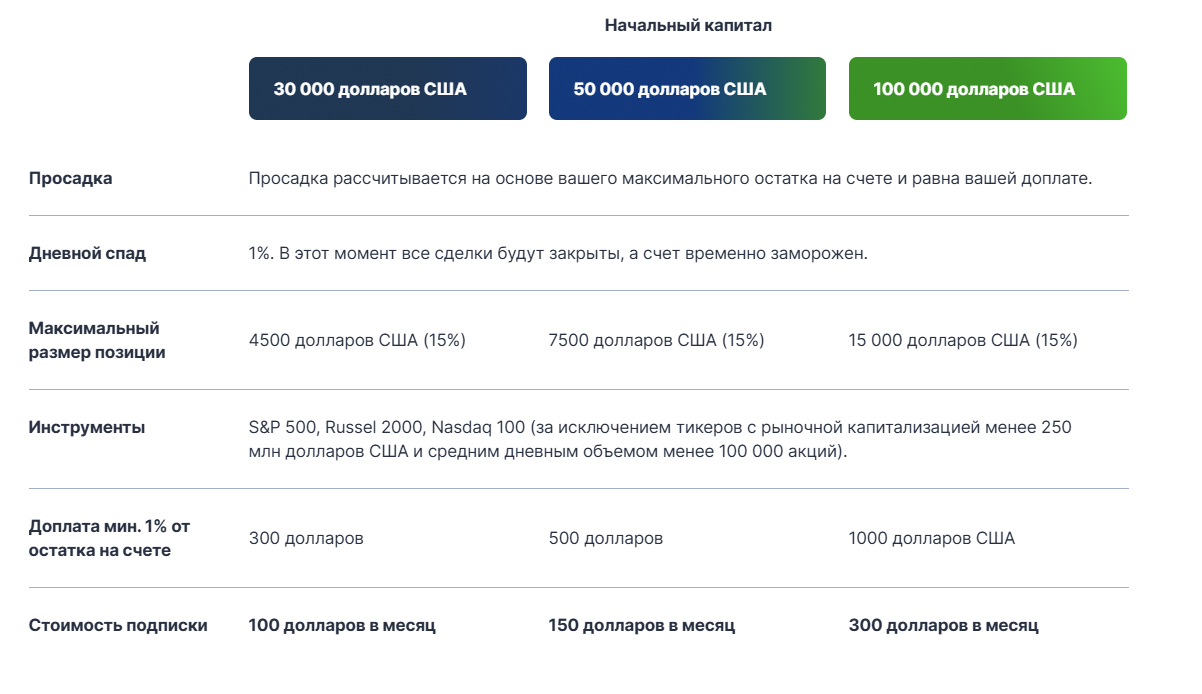Click the Стоимость подписки row label
Screen dimensions: 1202x694
tap(105, 625)
